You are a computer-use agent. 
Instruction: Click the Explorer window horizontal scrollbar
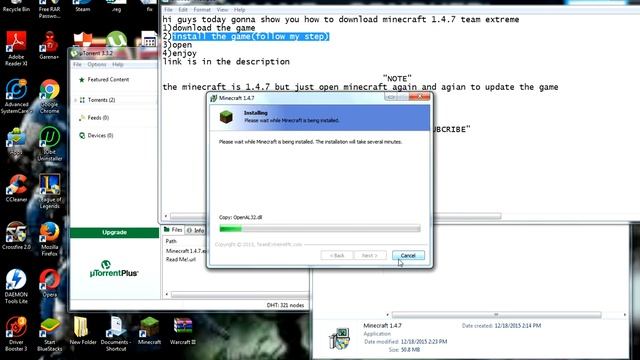point(496,315)
